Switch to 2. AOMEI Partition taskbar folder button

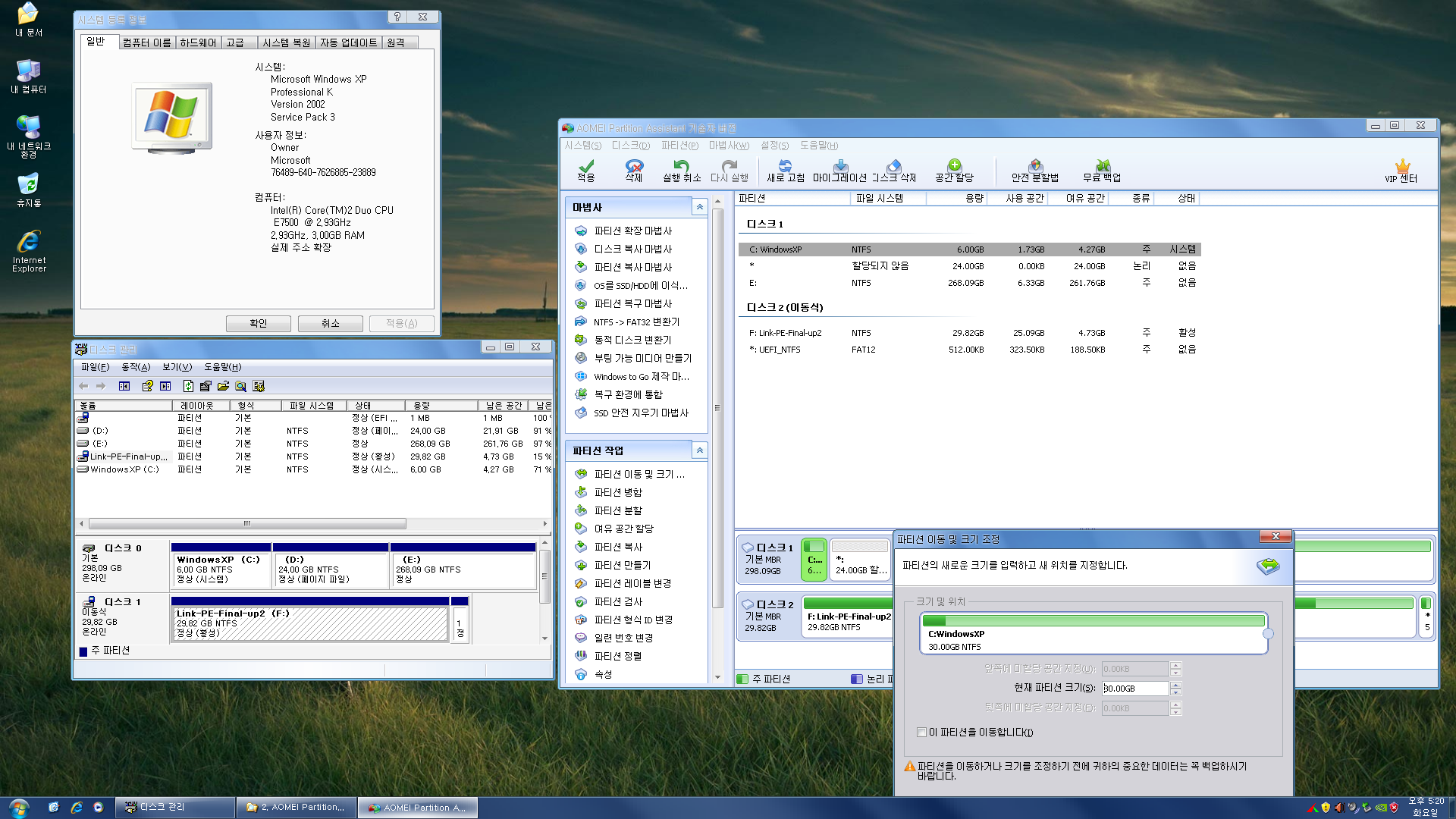click(295, 808)
